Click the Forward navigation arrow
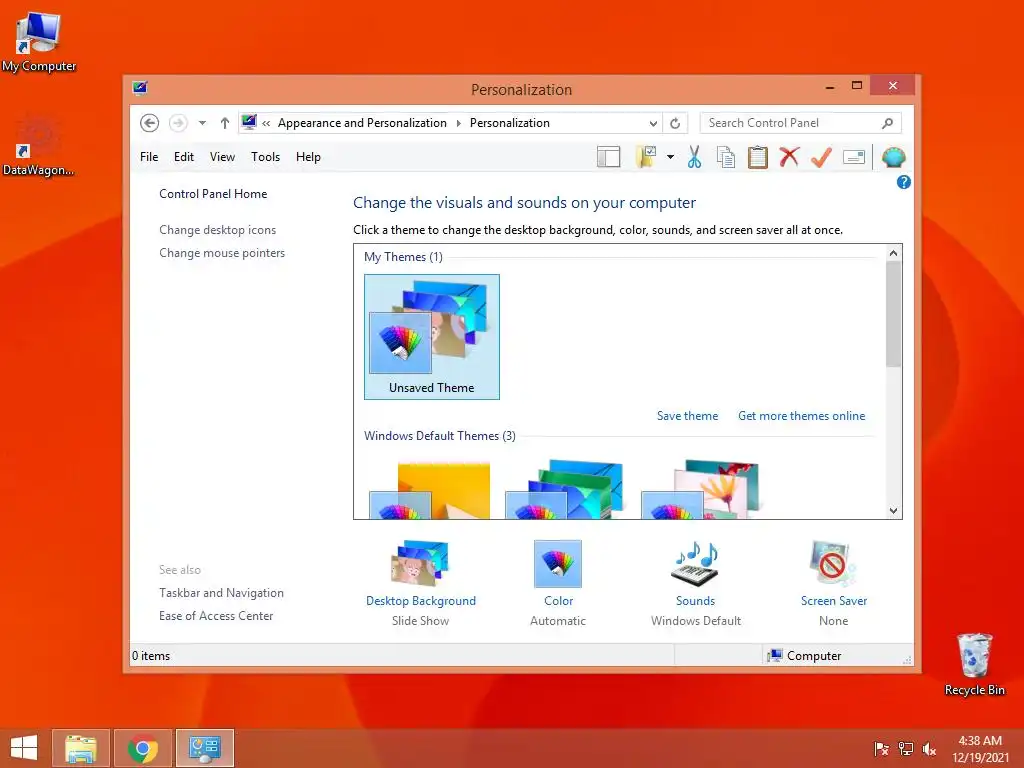Viewport: 1024px width, 768px height. point(178,123)
